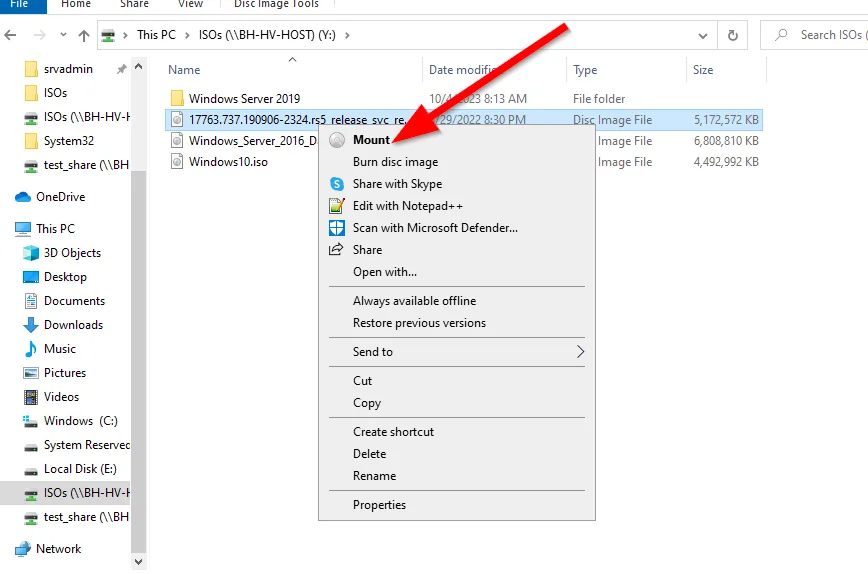Open the Disc Image Tools tab
The image size is (868, 574).
pos(276,4)
